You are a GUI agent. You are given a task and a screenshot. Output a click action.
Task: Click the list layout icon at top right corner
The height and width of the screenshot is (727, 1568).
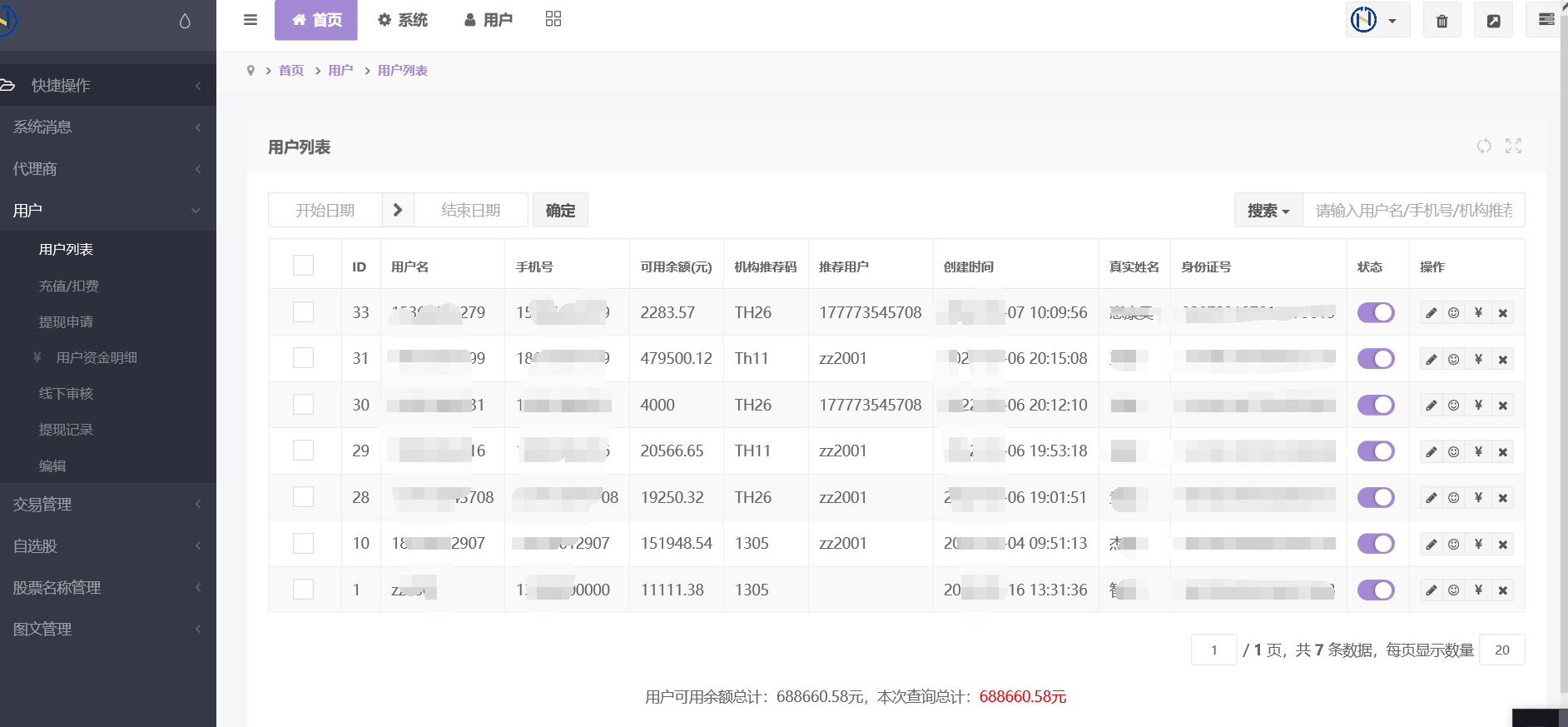pyautogui.click(x=1546, y=20)
